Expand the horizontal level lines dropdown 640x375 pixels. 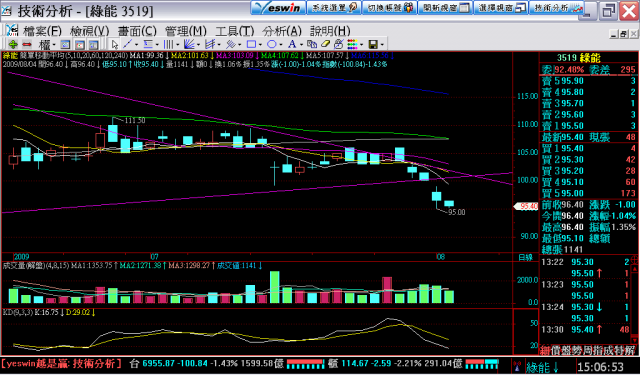(x=157, y=44)
